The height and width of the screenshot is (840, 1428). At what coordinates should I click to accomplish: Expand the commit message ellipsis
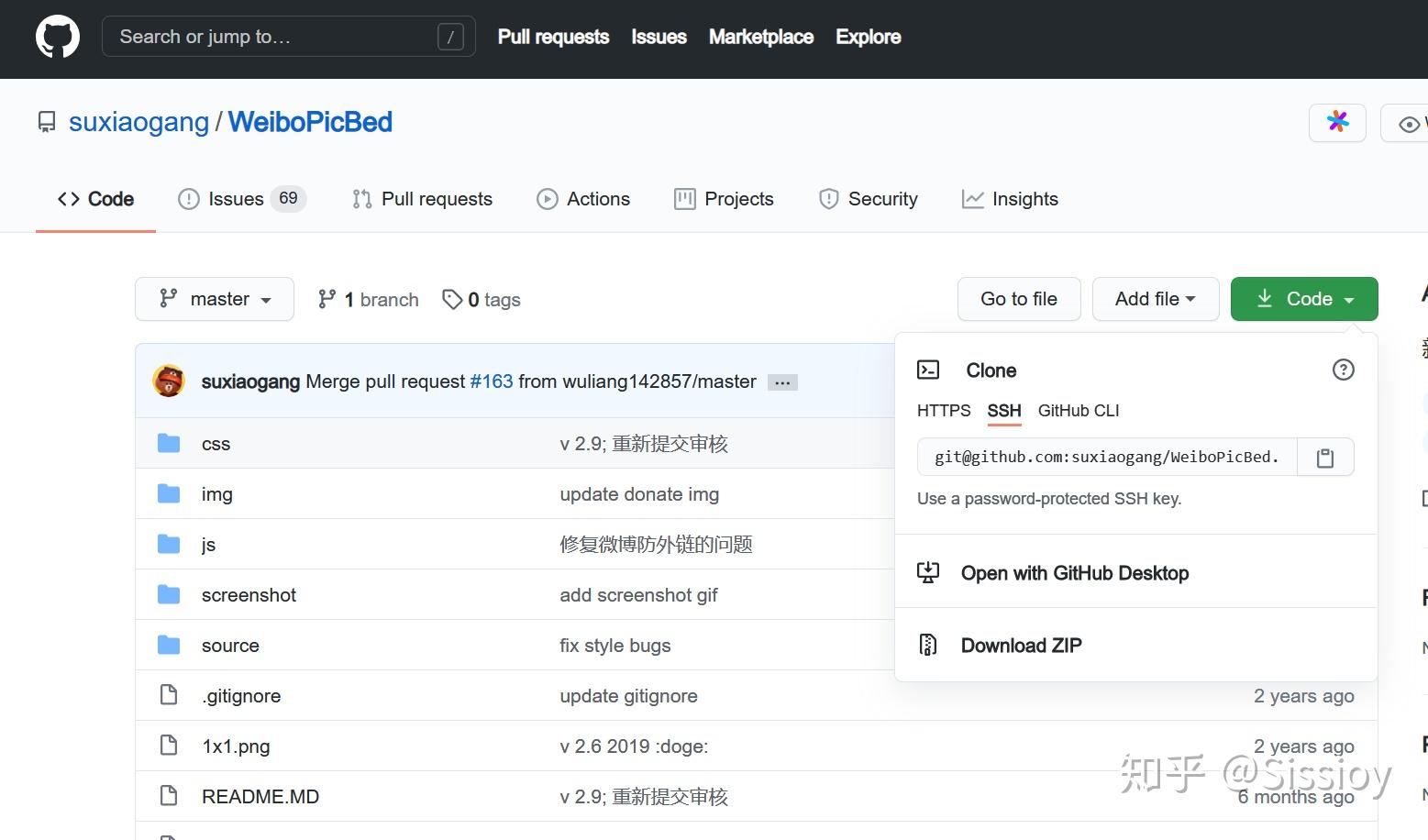782,382
